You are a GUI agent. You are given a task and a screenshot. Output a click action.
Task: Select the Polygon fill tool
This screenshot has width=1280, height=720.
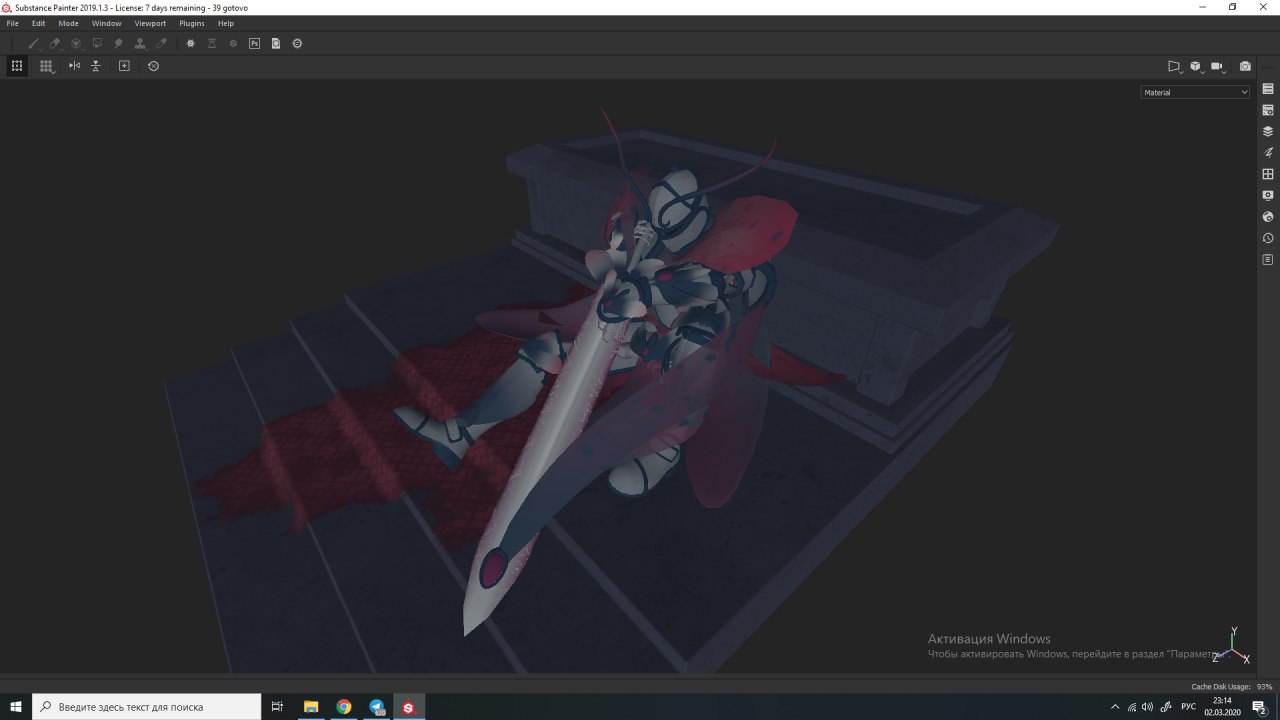point(97,43)
